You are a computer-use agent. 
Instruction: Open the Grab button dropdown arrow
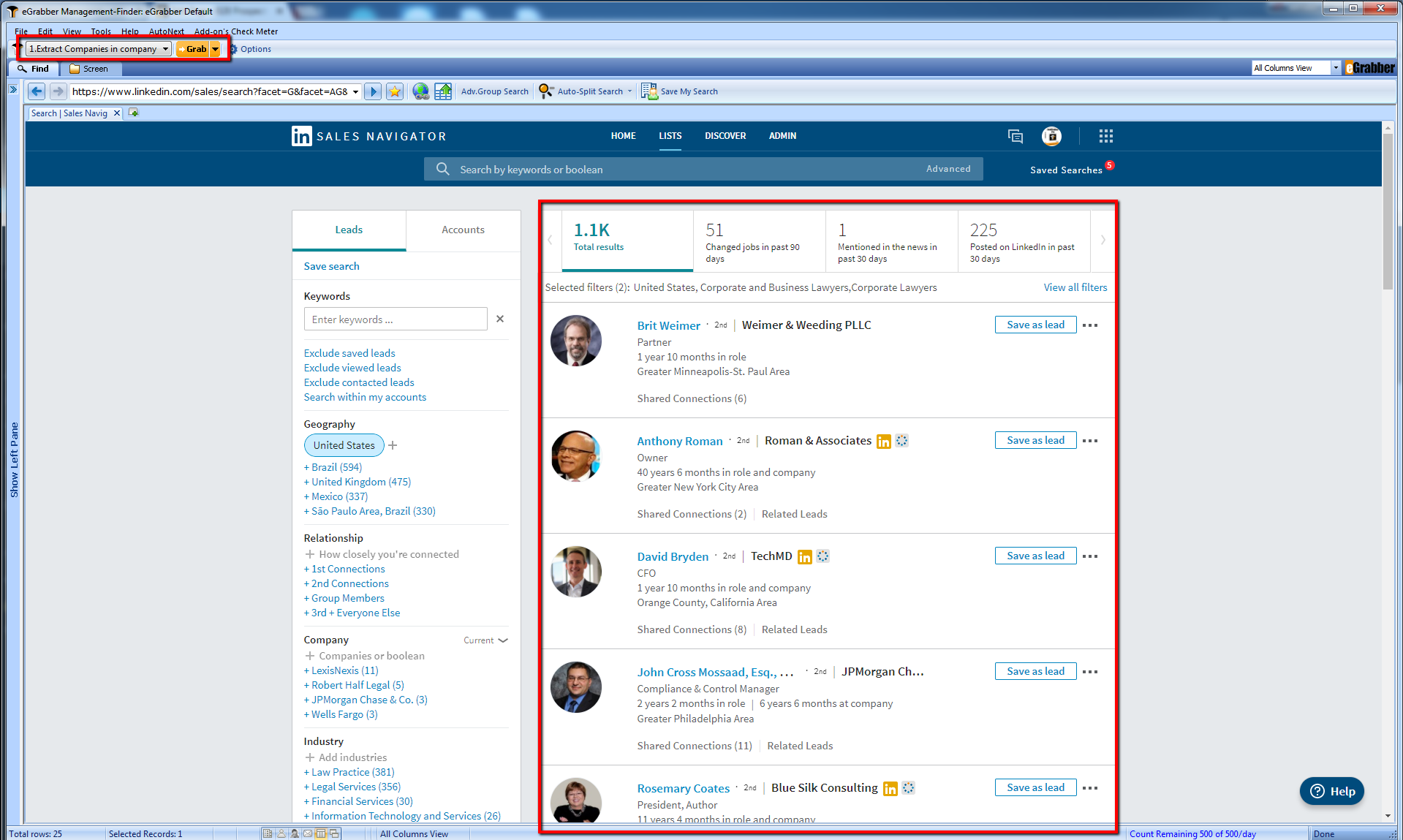tap(215, 49)
